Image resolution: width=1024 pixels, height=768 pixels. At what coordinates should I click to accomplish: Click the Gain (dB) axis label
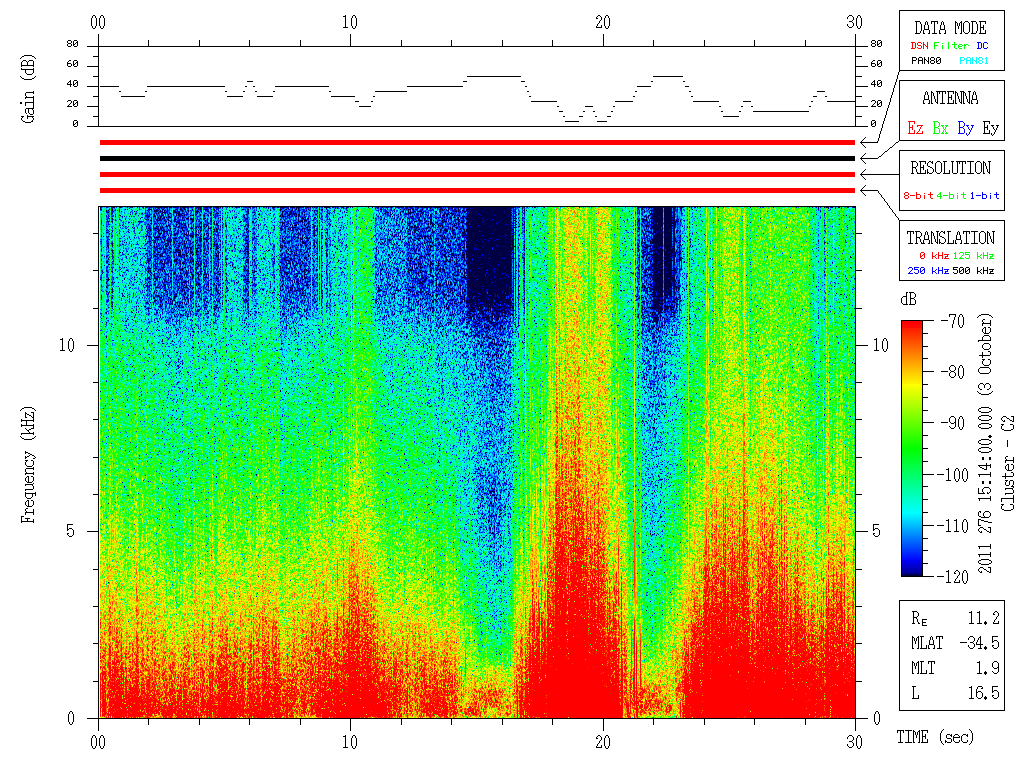[x=27, y=89]
